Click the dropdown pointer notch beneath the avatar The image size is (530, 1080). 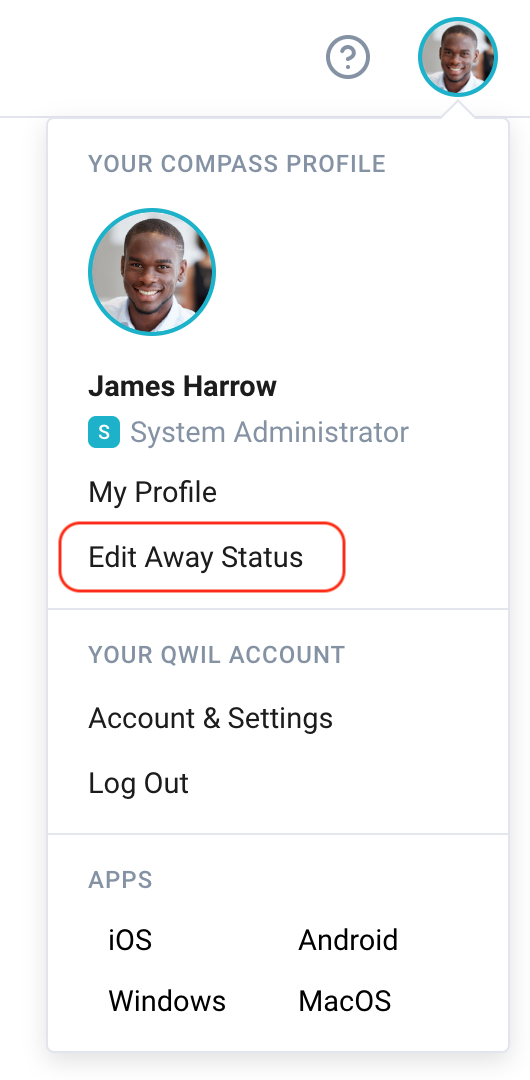pos(458,109)
